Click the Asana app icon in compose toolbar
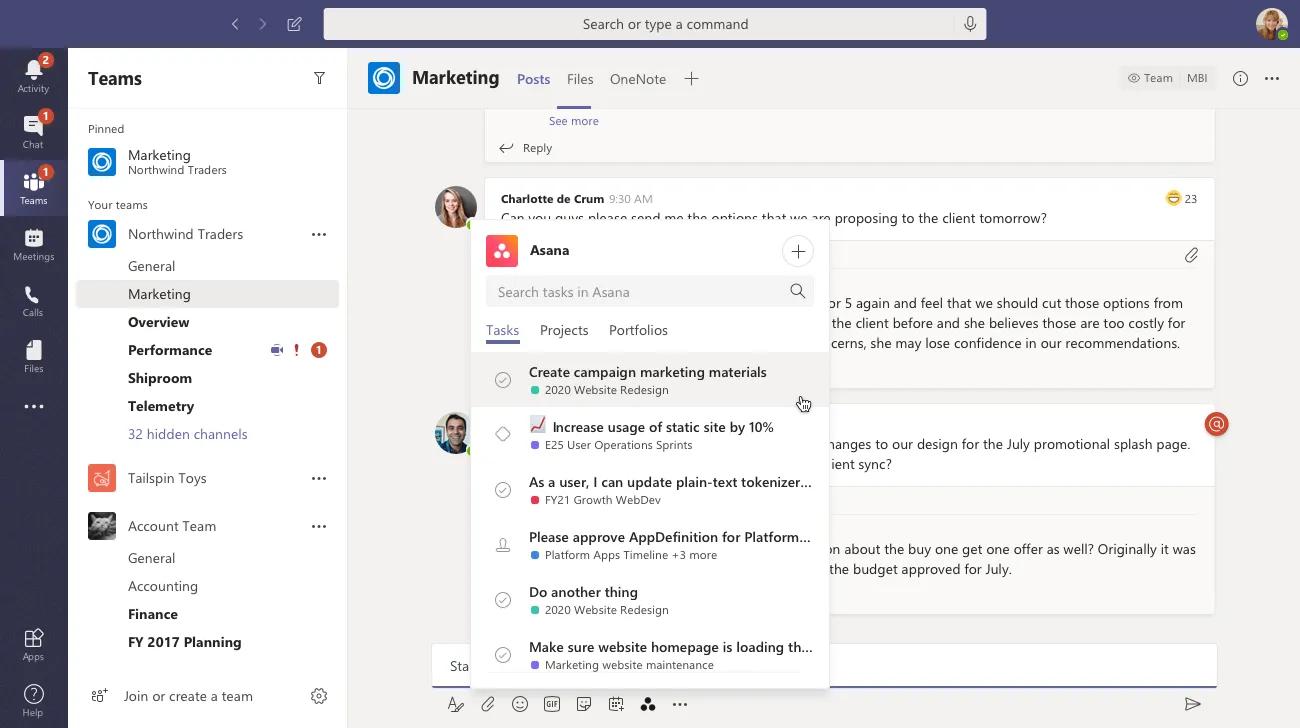The image size is (1300, 728). click(x=648, y=704)
